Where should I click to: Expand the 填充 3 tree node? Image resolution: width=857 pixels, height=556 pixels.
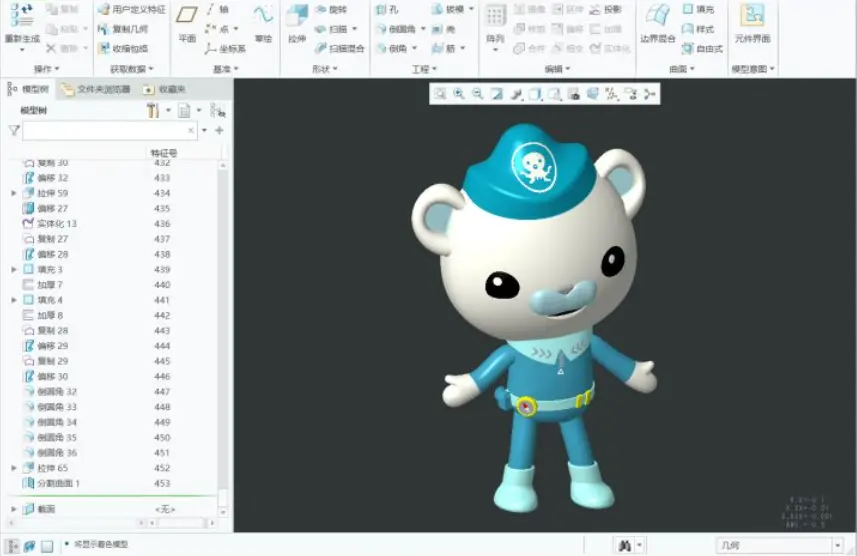pos(14,270)
